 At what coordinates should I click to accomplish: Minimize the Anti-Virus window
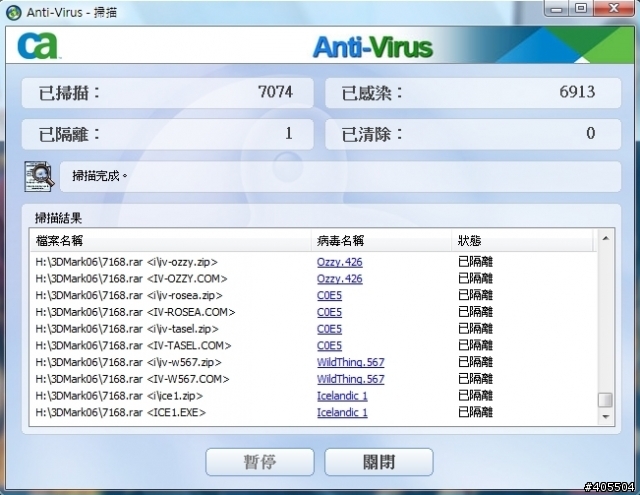(x=556, y=9)
